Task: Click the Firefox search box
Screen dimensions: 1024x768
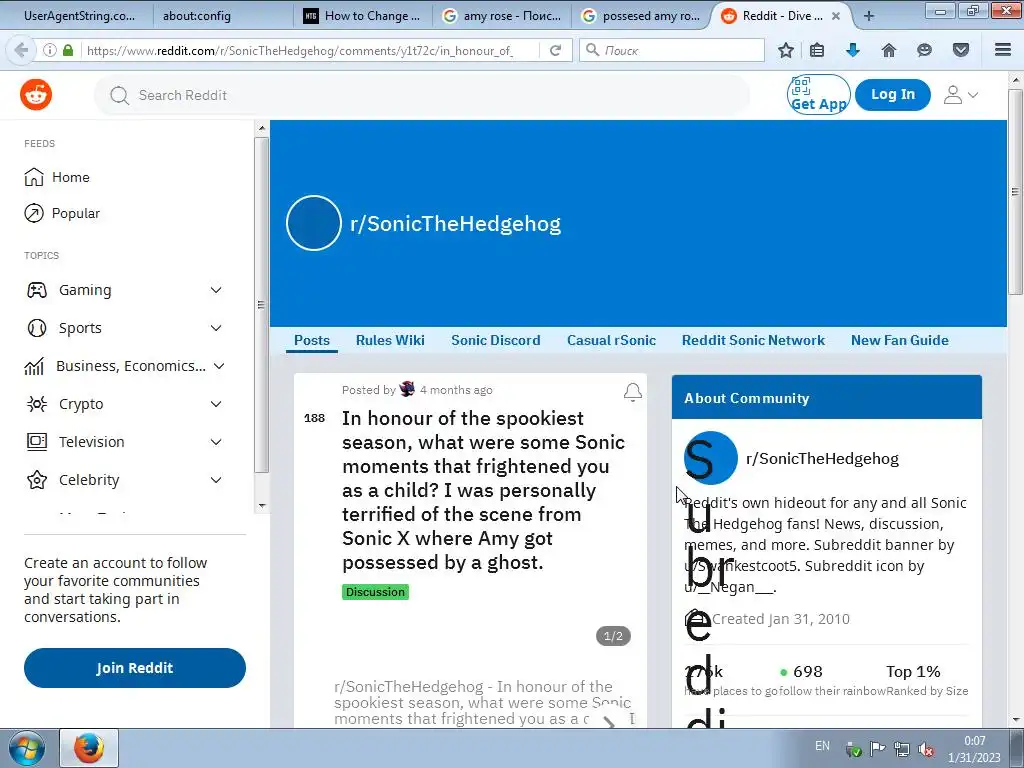Action: tap(672, 50)
